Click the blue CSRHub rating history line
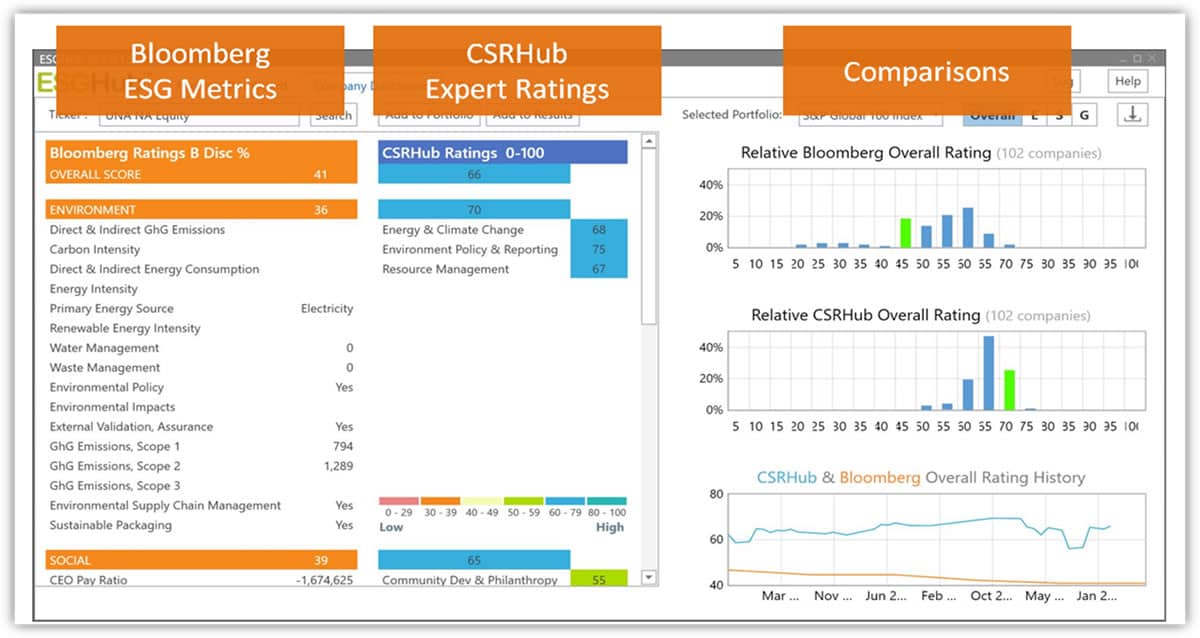The width and height of the screenshot is (1200, 638). point(918,527)
